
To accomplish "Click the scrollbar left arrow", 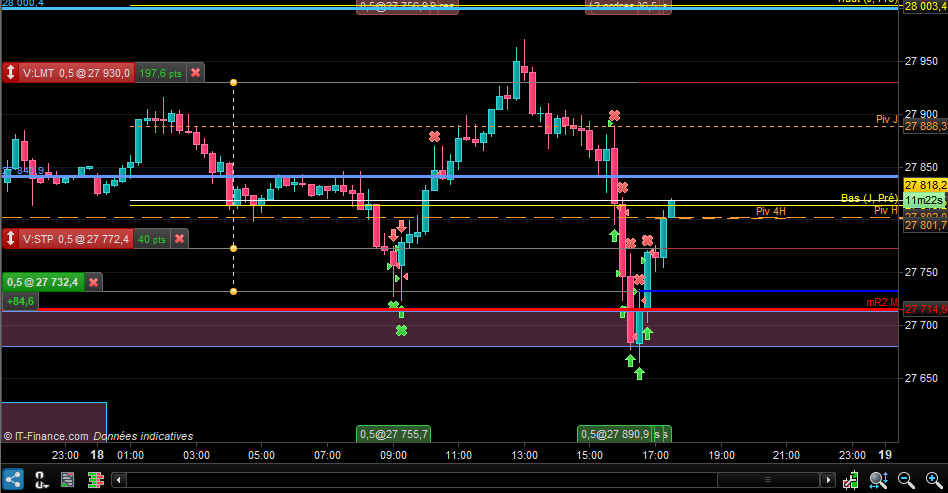I will coord(119,480).
